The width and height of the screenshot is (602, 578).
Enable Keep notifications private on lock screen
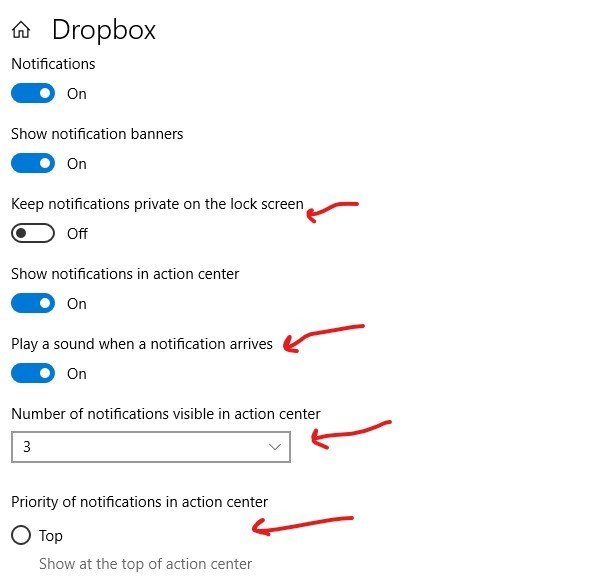(x=33, y=233)
